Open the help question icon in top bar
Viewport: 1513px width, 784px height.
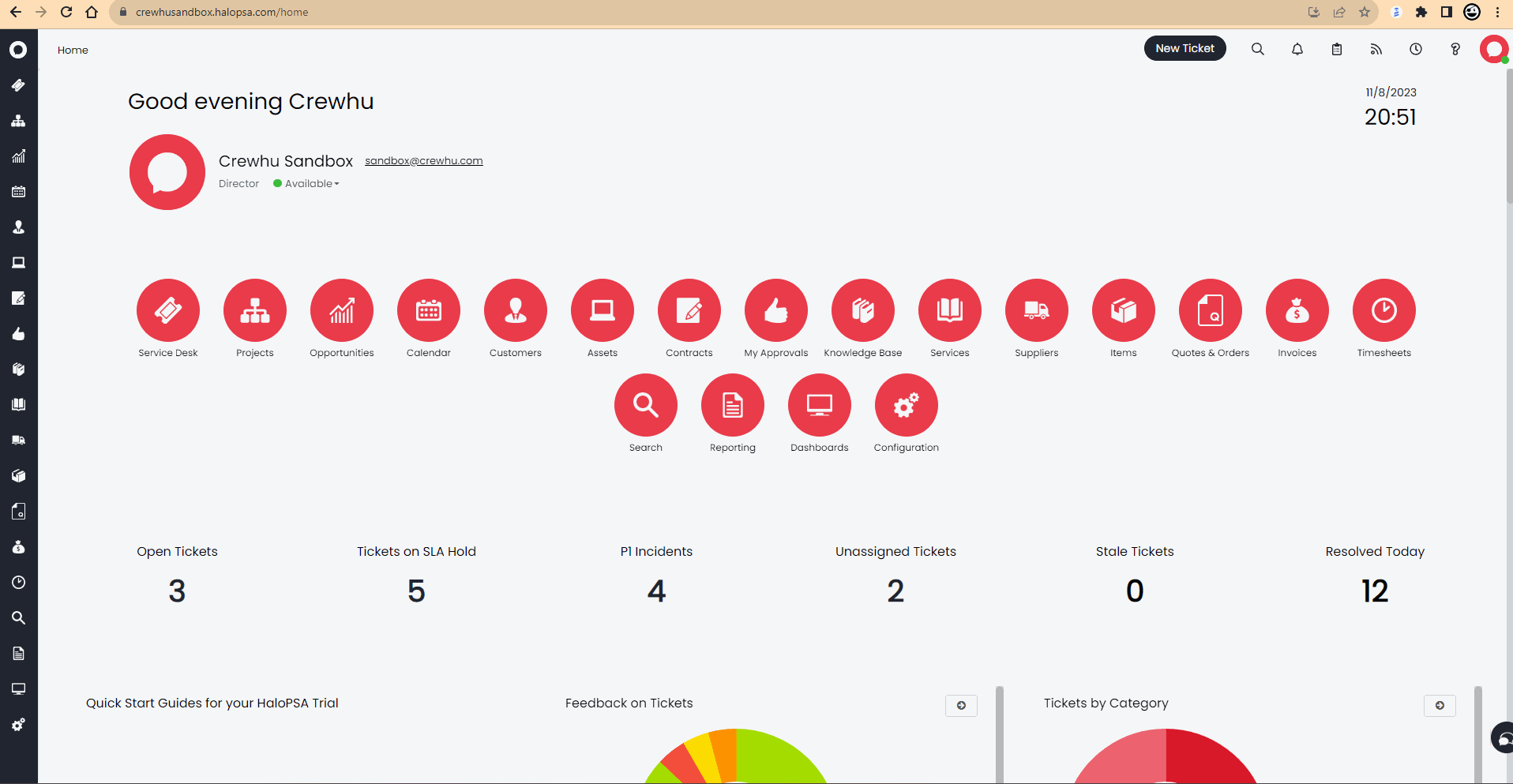1455,49
